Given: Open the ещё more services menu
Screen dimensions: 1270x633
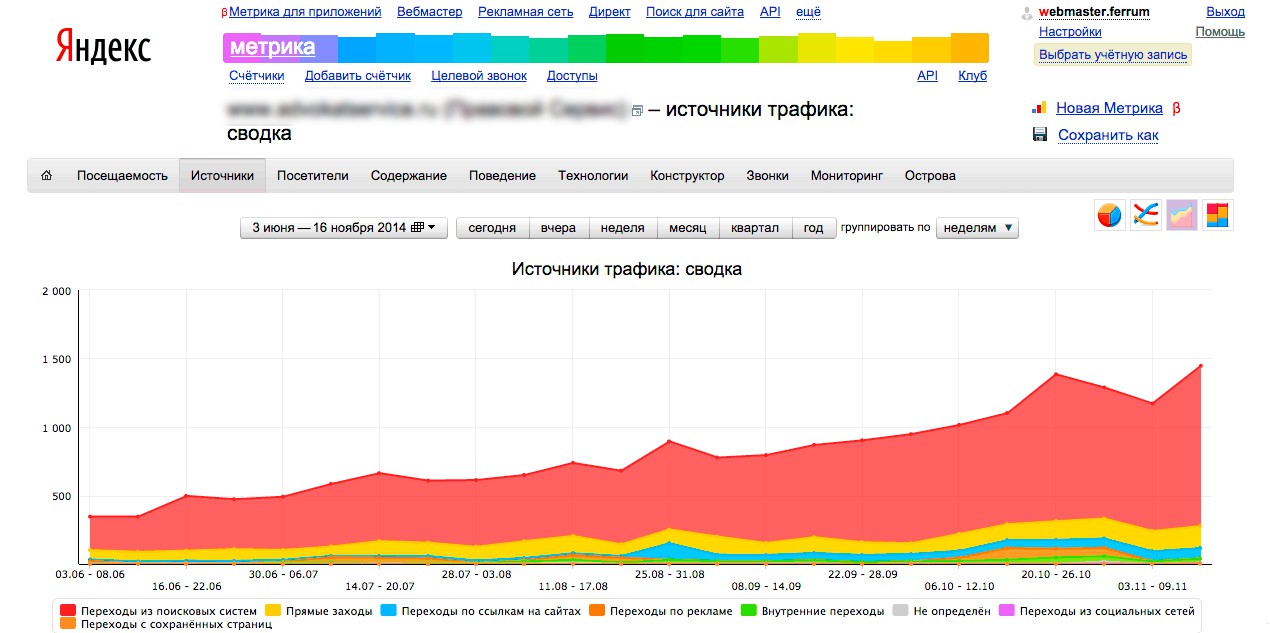Looking at the screenshot, I should coord(808,12).
